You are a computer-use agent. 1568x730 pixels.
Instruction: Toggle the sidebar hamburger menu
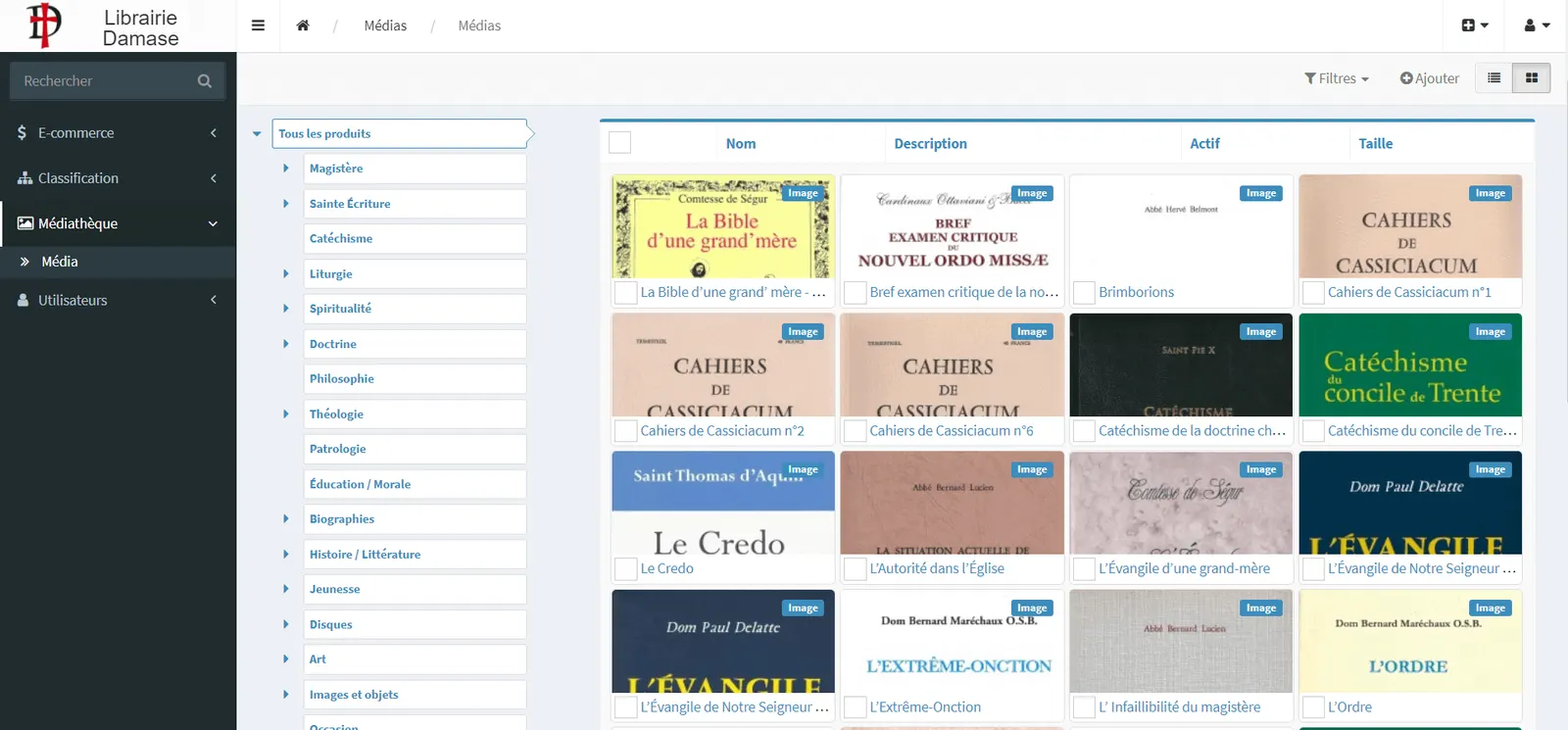coord(258,25)
